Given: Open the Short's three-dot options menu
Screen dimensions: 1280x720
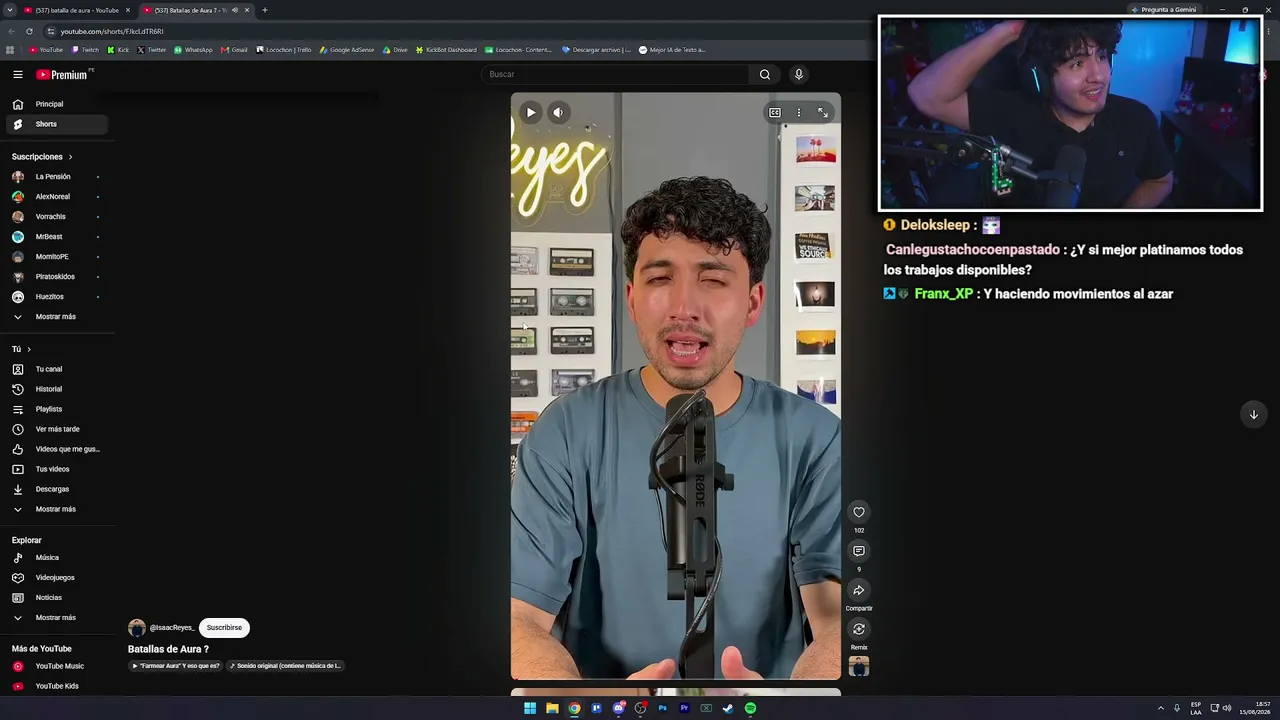Looking at the screenshot, I should 798,113.
